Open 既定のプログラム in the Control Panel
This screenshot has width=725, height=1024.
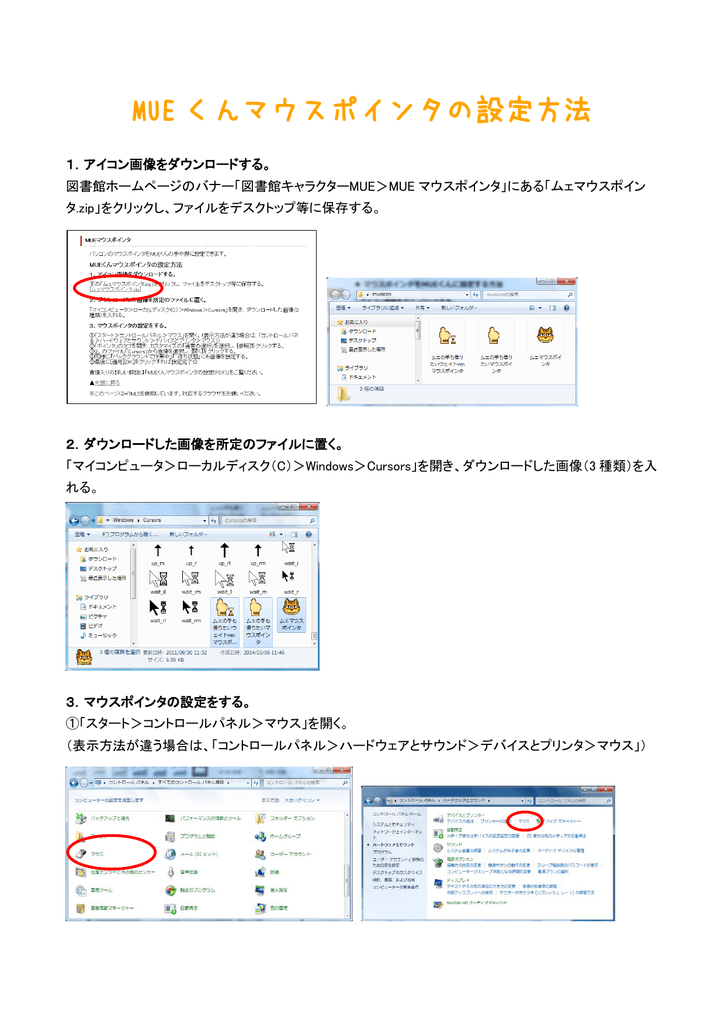click(190, 889)
